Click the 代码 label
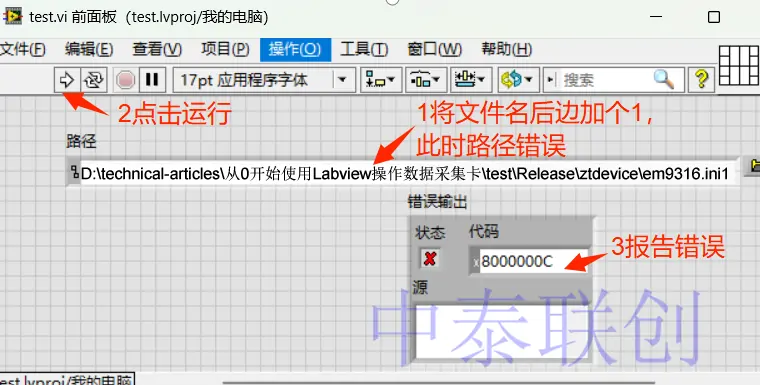The height and width of the screenshot is (385, 760). click(483, 231)
